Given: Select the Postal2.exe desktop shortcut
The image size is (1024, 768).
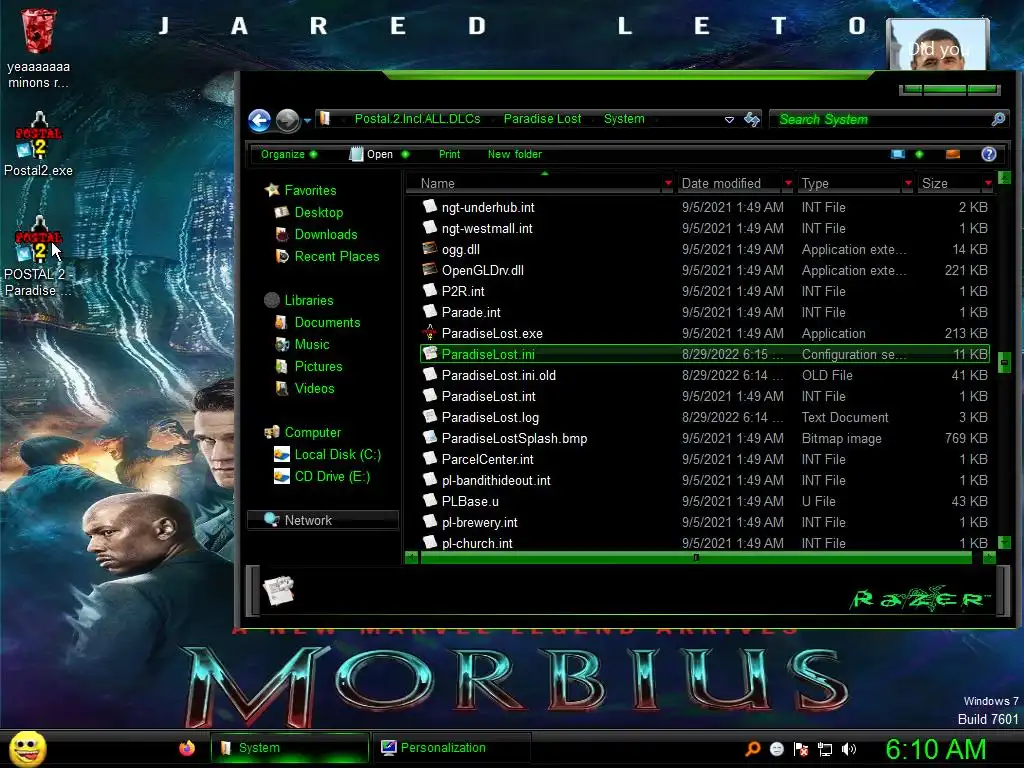Looking at the screenshot, I should click(38, 145).
